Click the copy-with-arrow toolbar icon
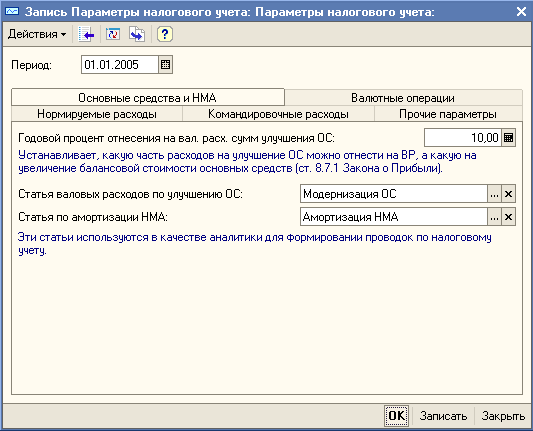 pos(137,34)
